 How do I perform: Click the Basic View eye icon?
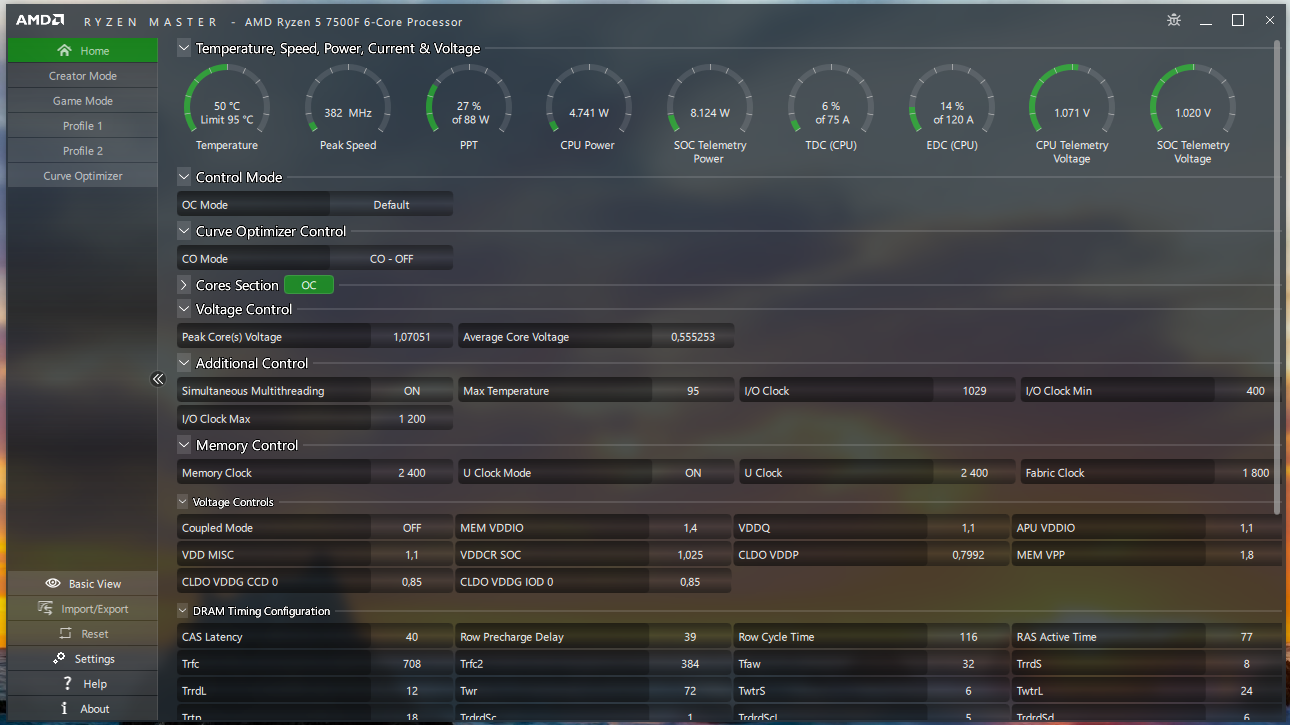[53, 584]
